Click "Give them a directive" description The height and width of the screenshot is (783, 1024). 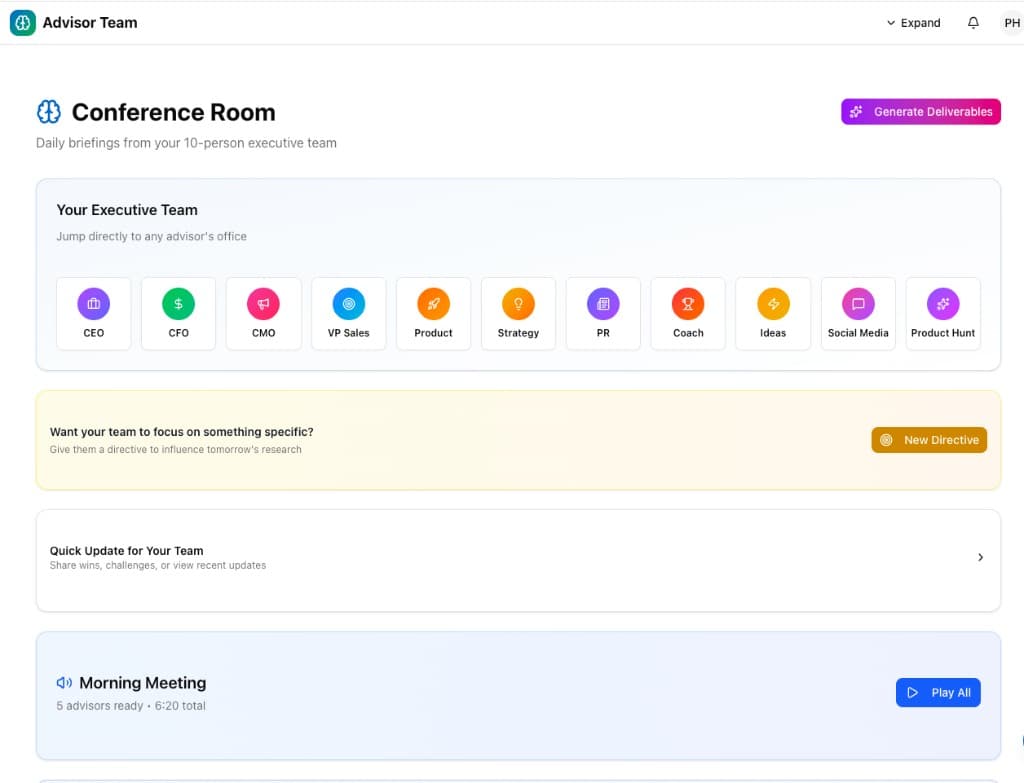pos(176,449)
